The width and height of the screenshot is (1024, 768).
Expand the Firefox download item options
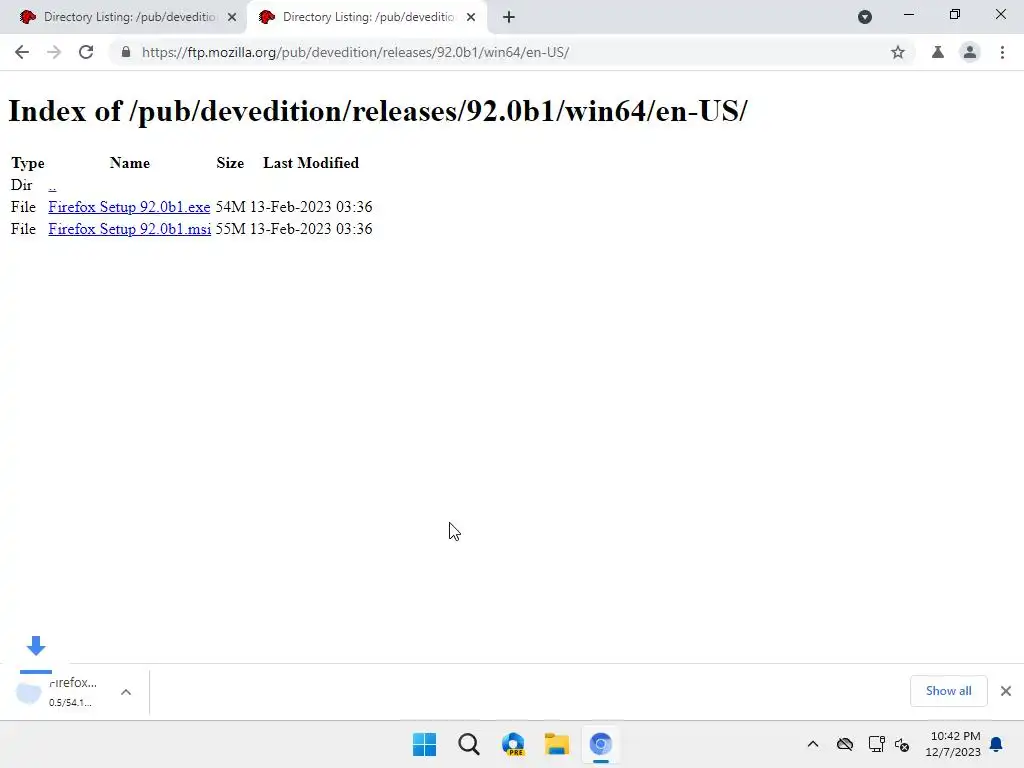[x=126, y=692]
